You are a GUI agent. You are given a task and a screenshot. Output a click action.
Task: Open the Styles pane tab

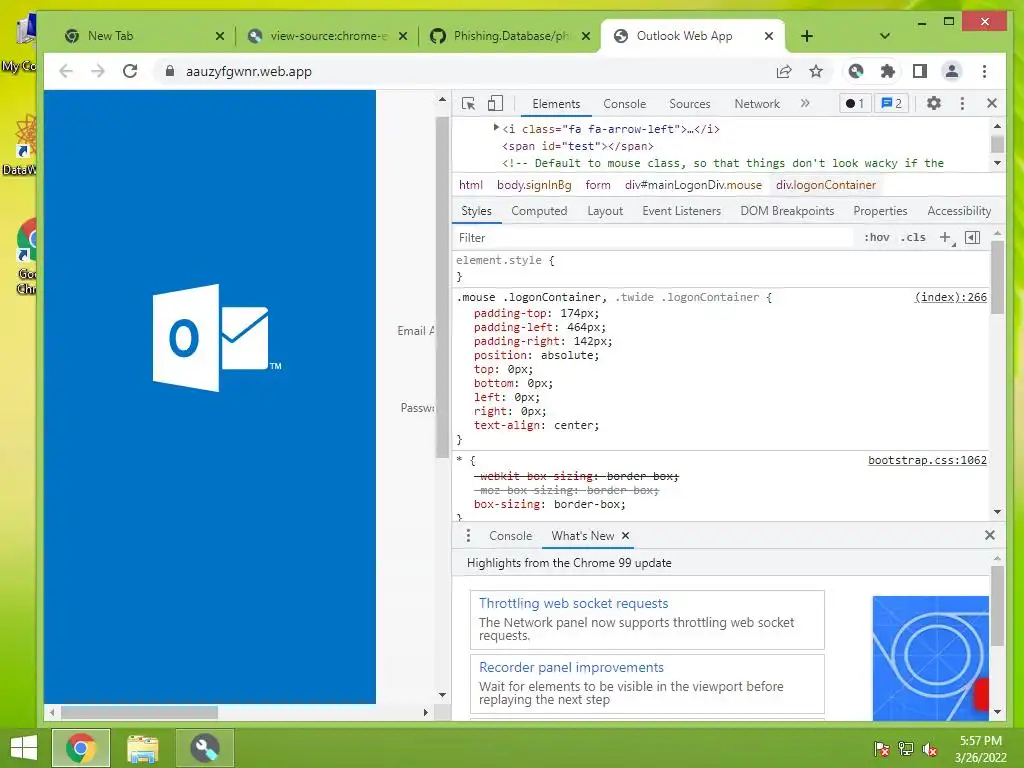(x=476, y=211)
